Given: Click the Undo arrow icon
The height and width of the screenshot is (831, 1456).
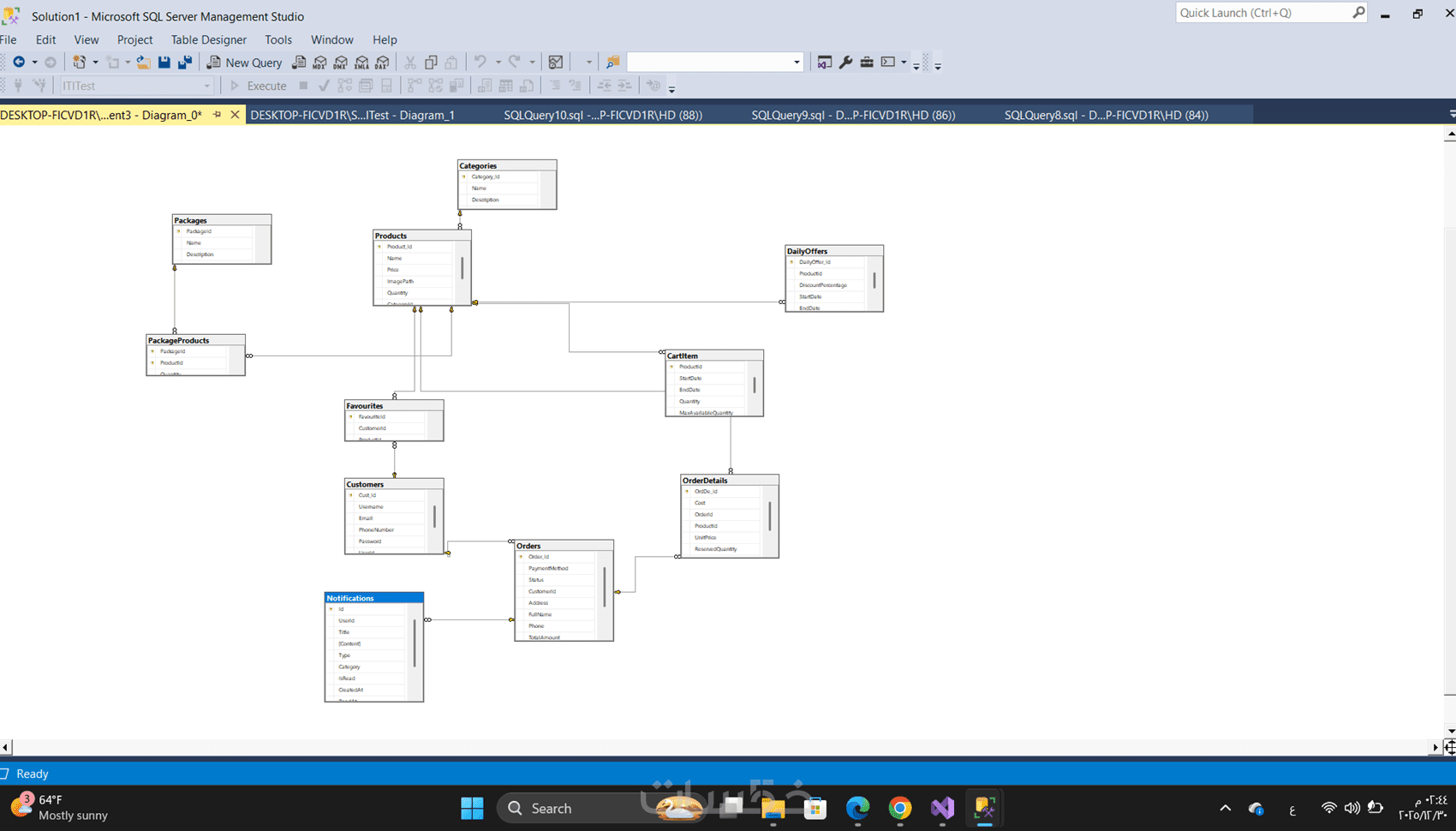Looking at the screenshot, I should pyautogui.click(x=480, y=62).
